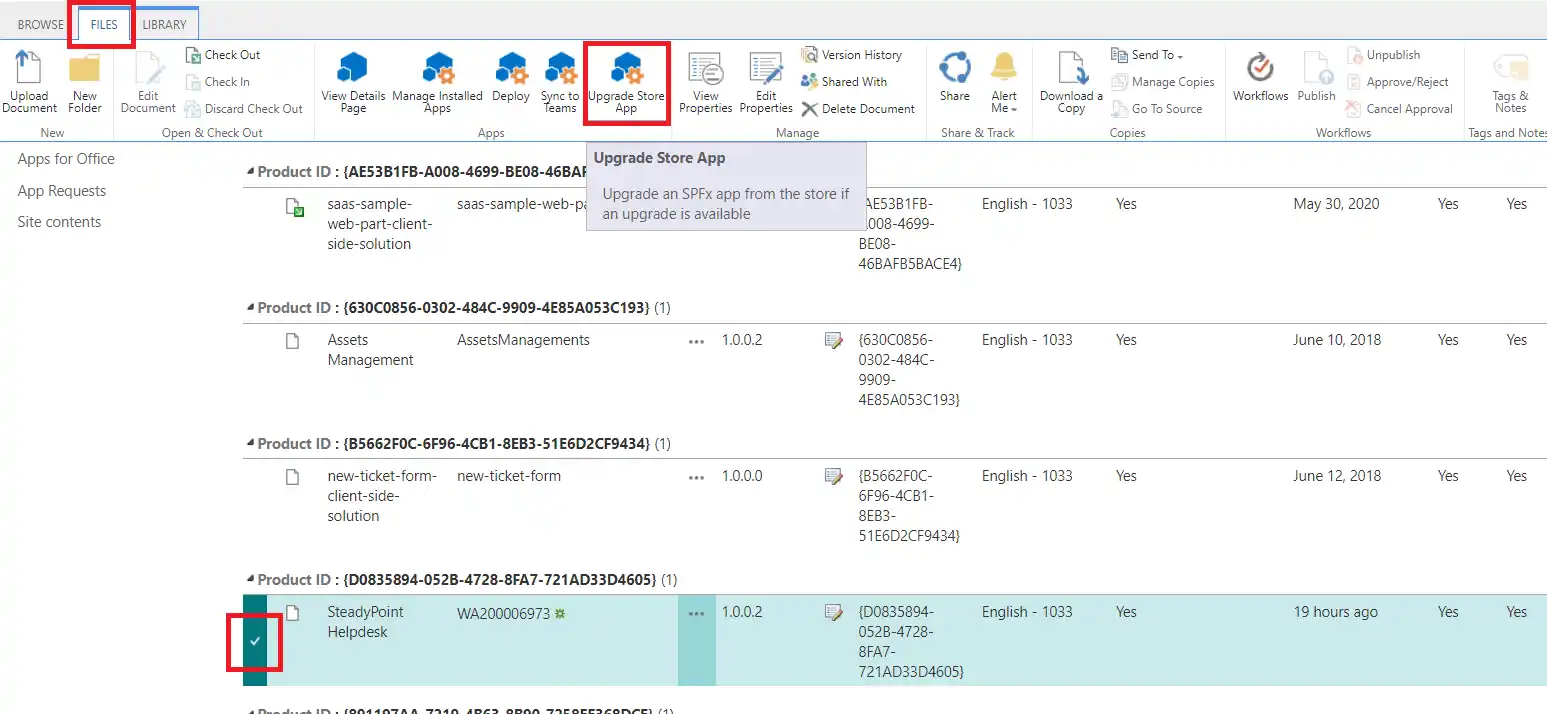Switch to the LIBRARY tab

pyautogui.click(x=164, y=25)
